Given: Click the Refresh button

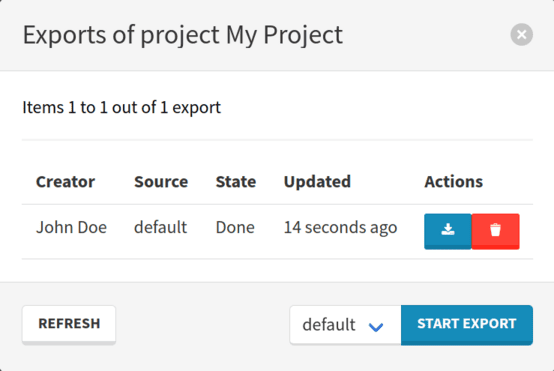Looking at the screenshot, I should tap(69, 324).
